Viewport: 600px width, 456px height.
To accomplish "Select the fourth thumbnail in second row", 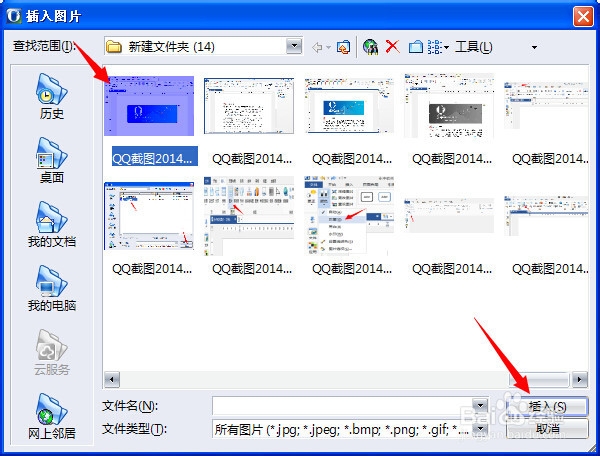I will [x=449, y=216].
